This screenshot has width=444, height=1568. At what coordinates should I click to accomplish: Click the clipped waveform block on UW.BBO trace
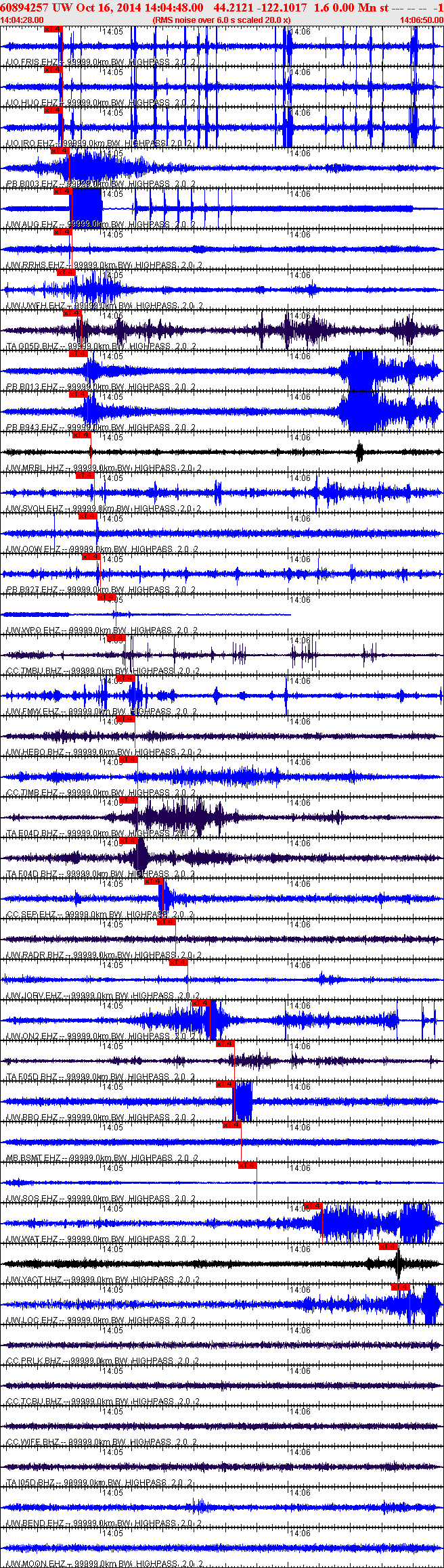pos(243,1101)
